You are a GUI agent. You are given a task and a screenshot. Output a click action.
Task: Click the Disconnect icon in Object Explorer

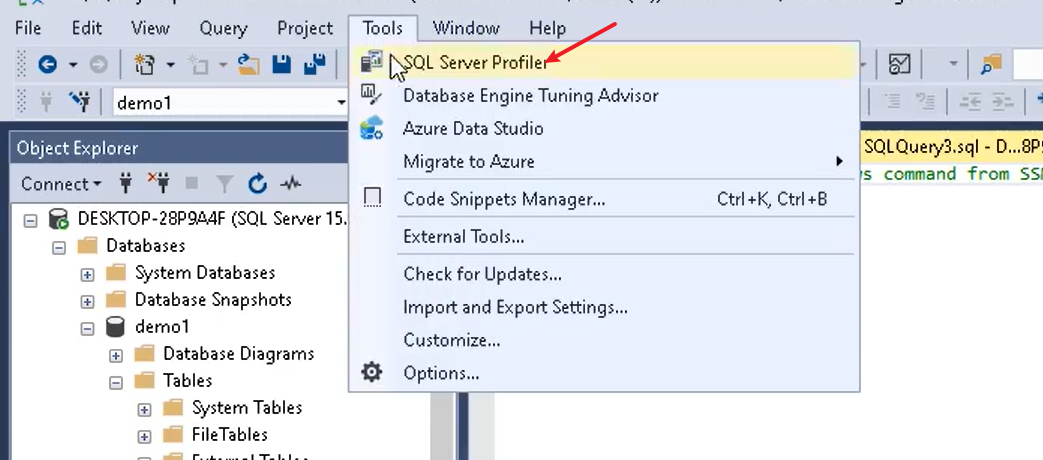158,183
